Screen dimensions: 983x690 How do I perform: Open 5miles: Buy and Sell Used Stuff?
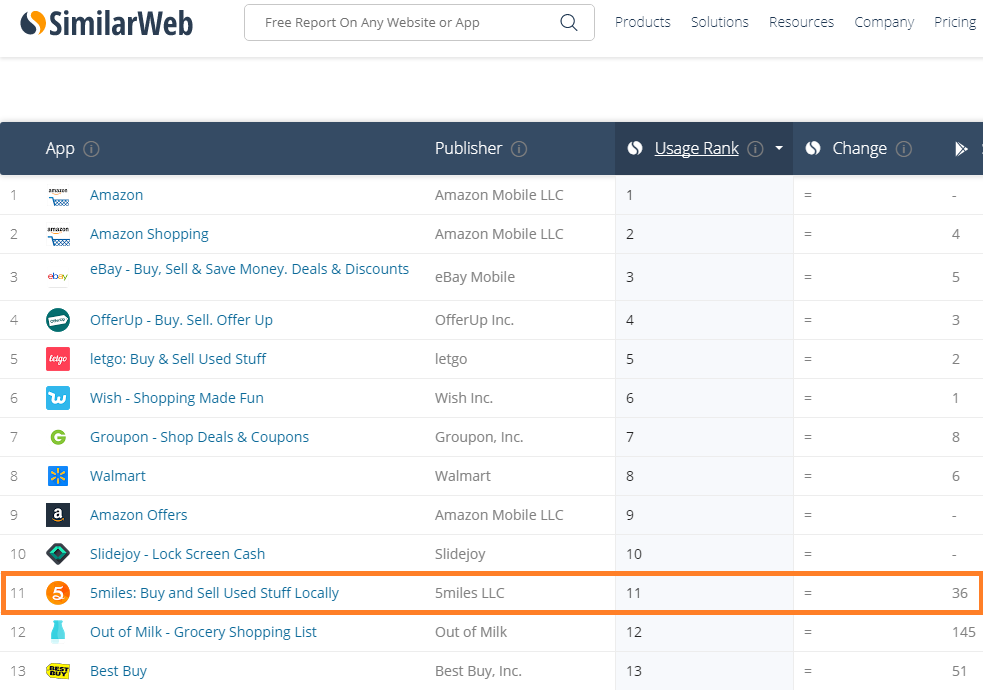click(x=214, y=593)
